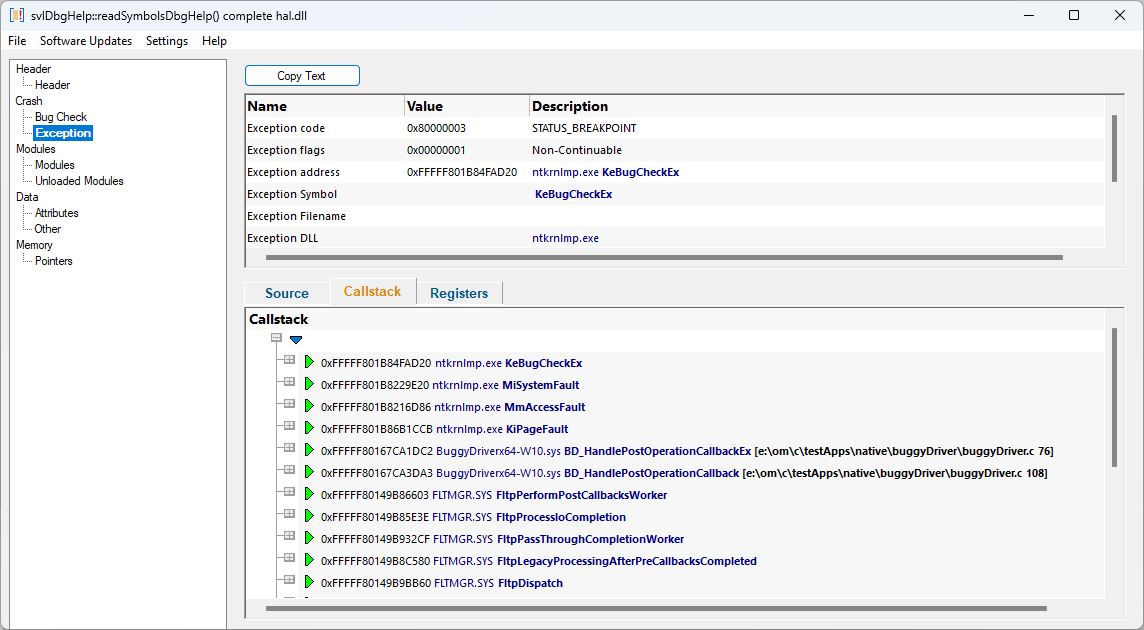
Task: Expand the FltpPerformPostCallbacksWorker row
Action: click(x=289, y=491)
